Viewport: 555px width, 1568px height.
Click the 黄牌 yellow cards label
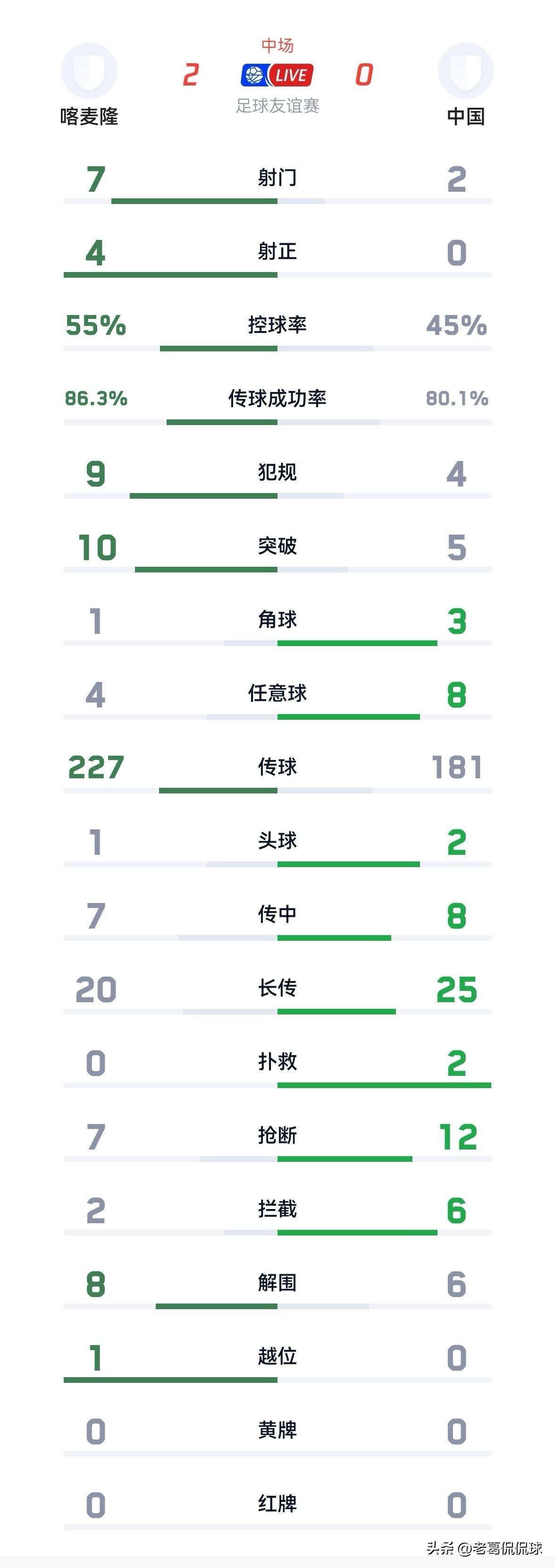point(277,1430)
